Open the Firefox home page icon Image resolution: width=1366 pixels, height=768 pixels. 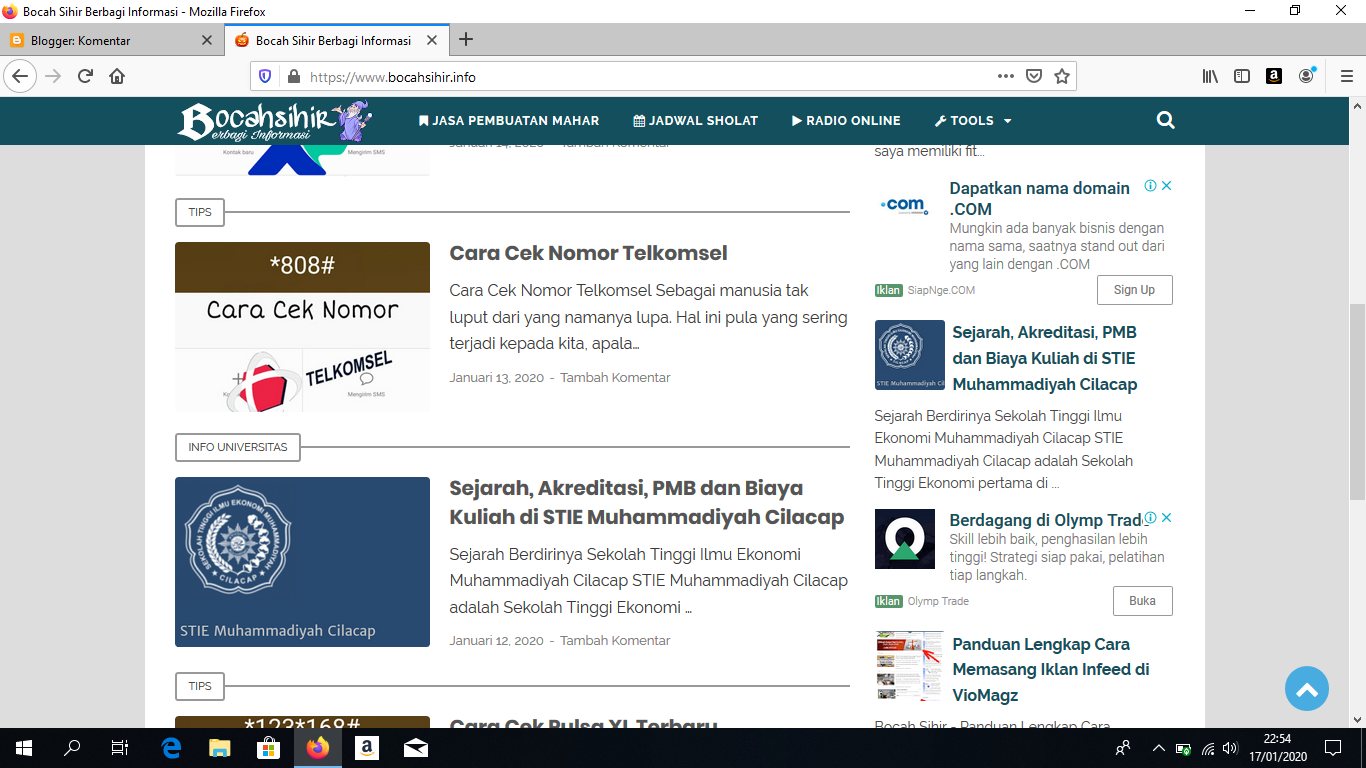click(117, 76)
